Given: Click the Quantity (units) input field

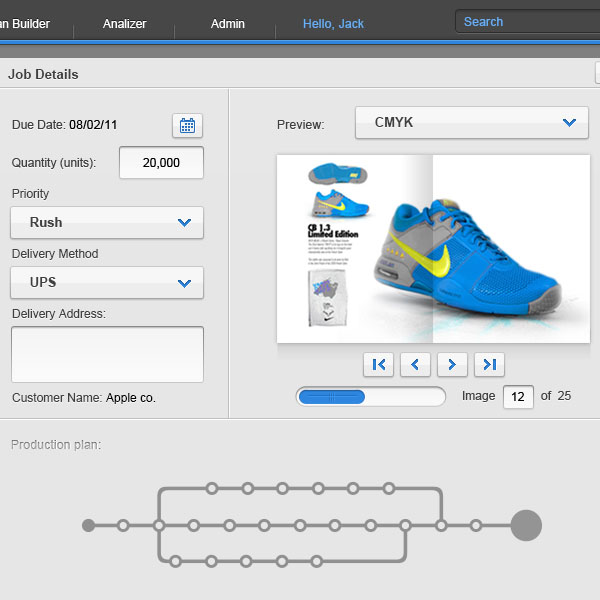Looking at the screenshot, I should point(161,163).
